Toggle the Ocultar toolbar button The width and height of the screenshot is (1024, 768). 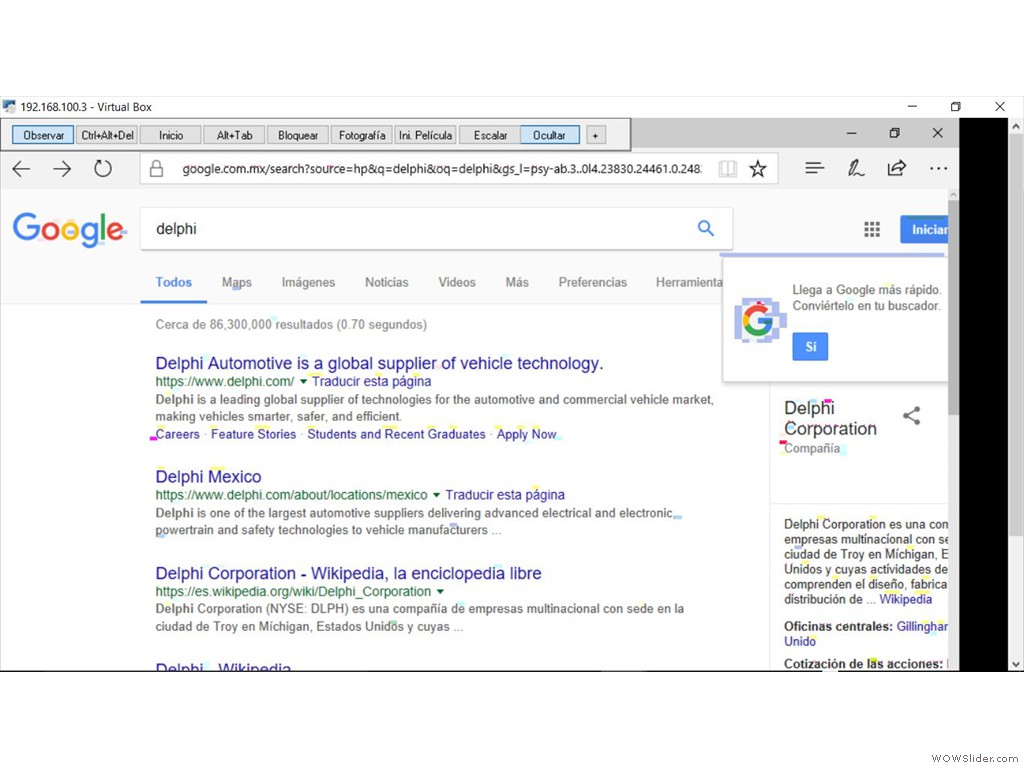(x=549, y=135)
